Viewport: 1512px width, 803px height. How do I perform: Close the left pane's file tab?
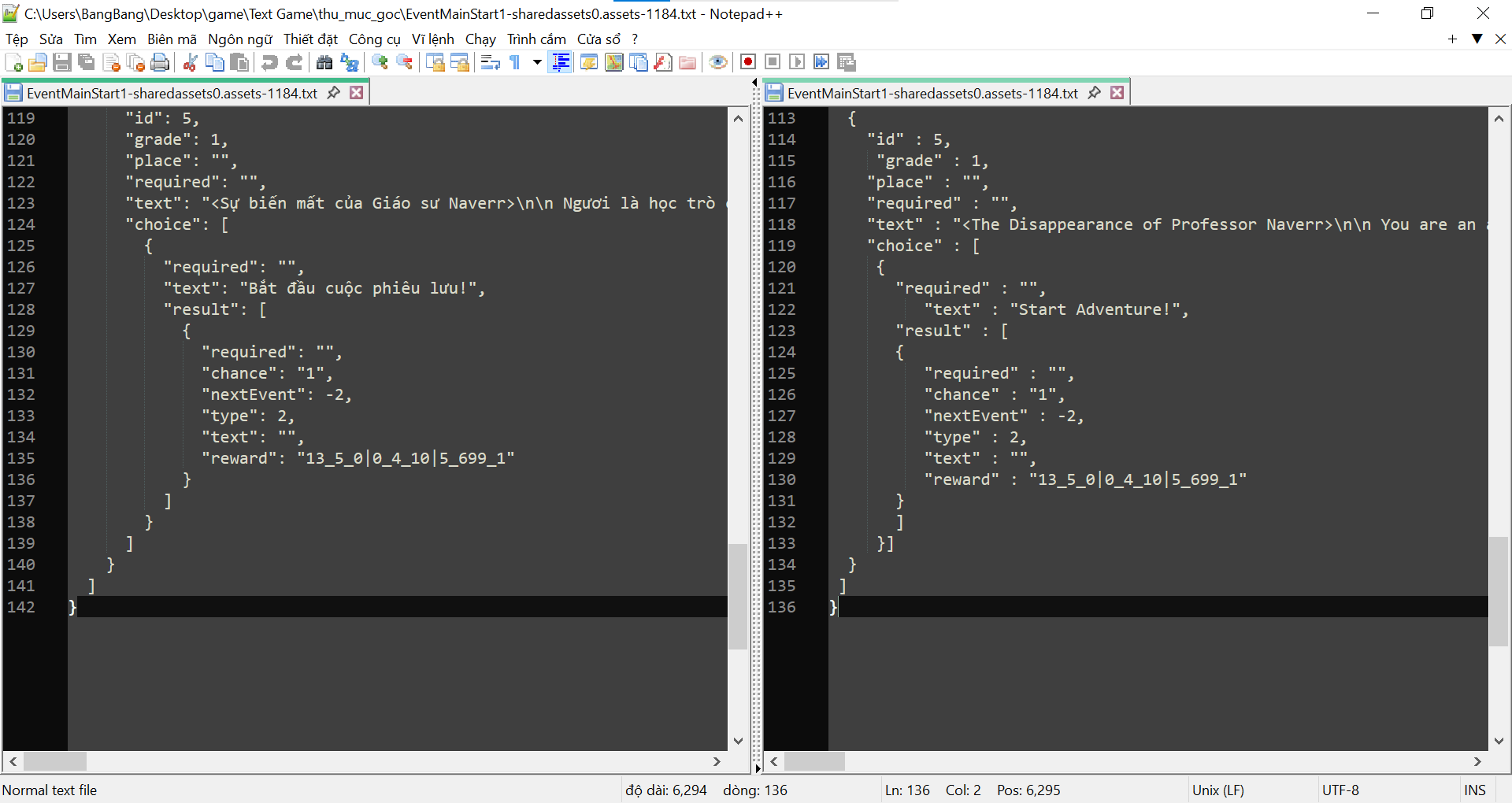[x=356, y=93]
